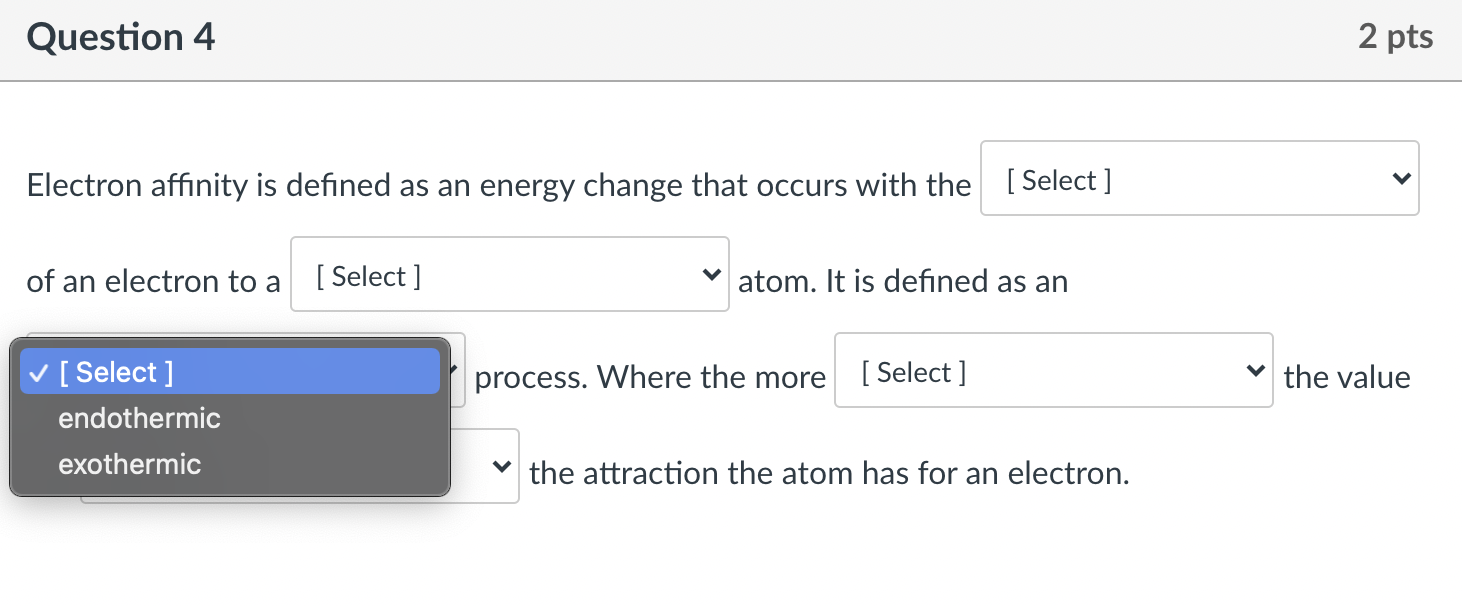Click the chevron icon on the first Select dropdown
The height and width of the screenshot is (606, 1462).
[1400, 178]
